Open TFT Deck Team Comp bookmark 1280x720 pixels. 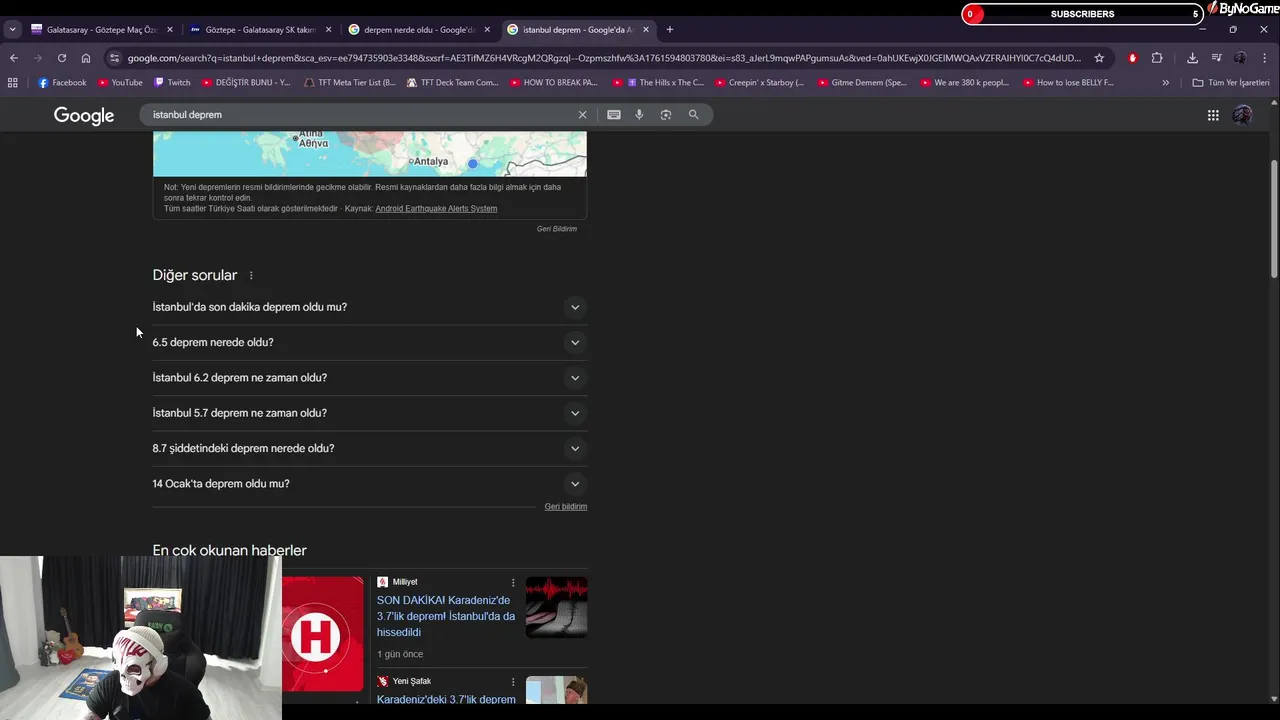click(452, 83)
